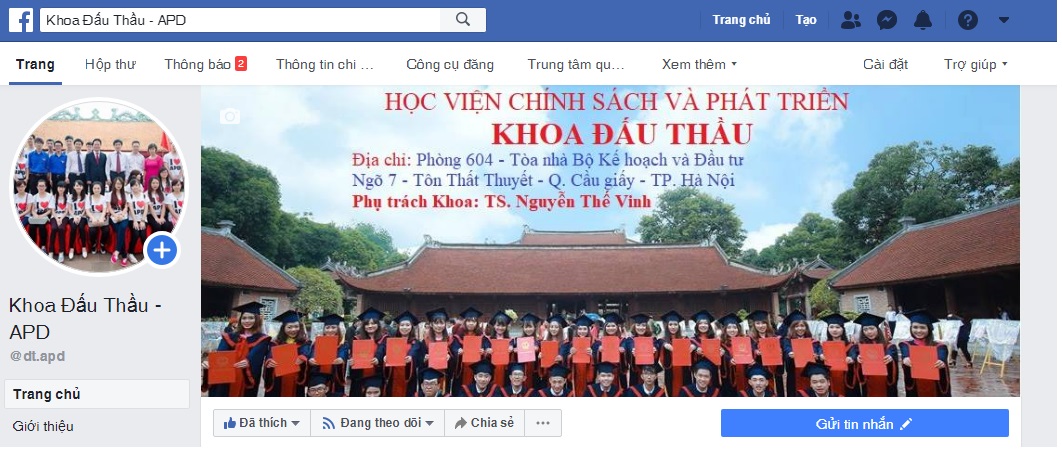Switch to the Hộp thư tab

click(x=110, y=64)
